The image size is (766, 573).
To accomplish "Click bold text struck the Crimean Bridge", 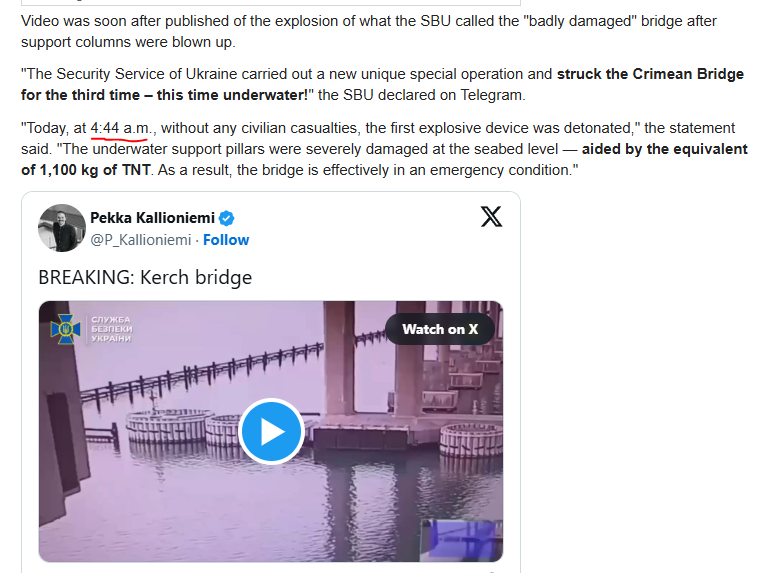I will [x=650, y=74].
